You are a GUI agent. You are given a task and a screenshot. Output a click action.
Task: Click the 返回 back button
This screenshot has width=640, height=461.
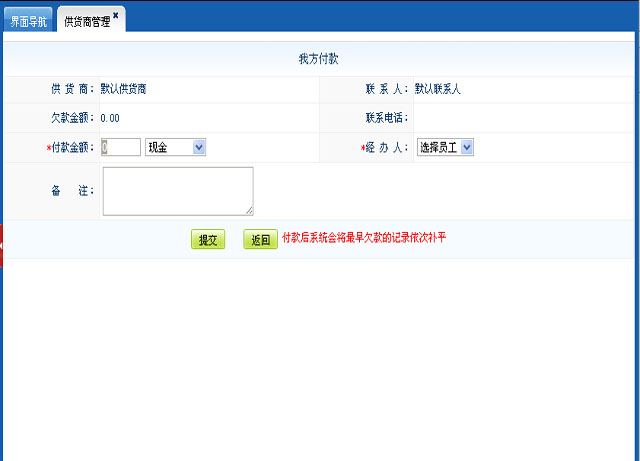tap(260, 240)
